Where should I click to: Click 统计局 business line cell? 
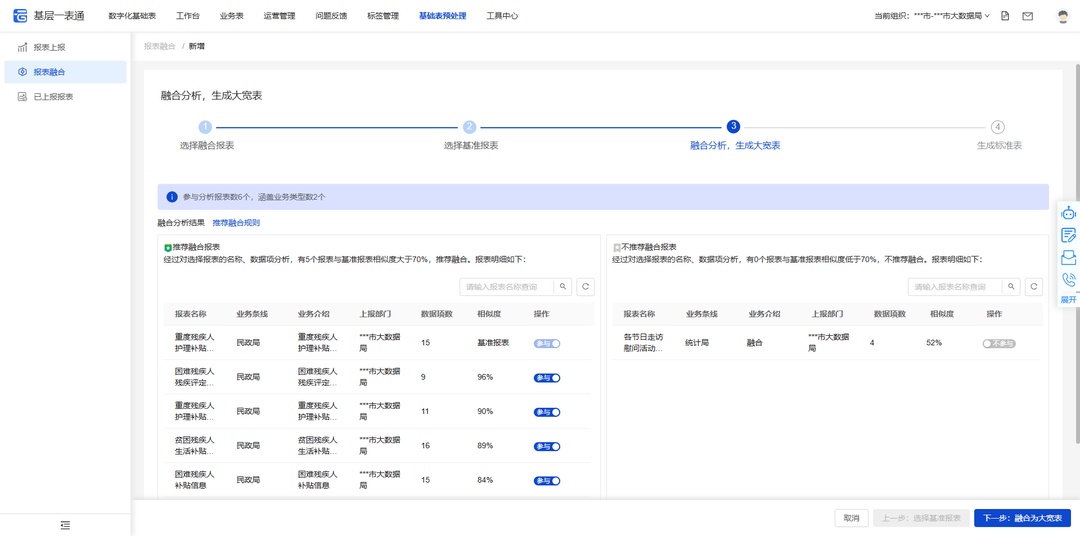[x=697, y=343]
